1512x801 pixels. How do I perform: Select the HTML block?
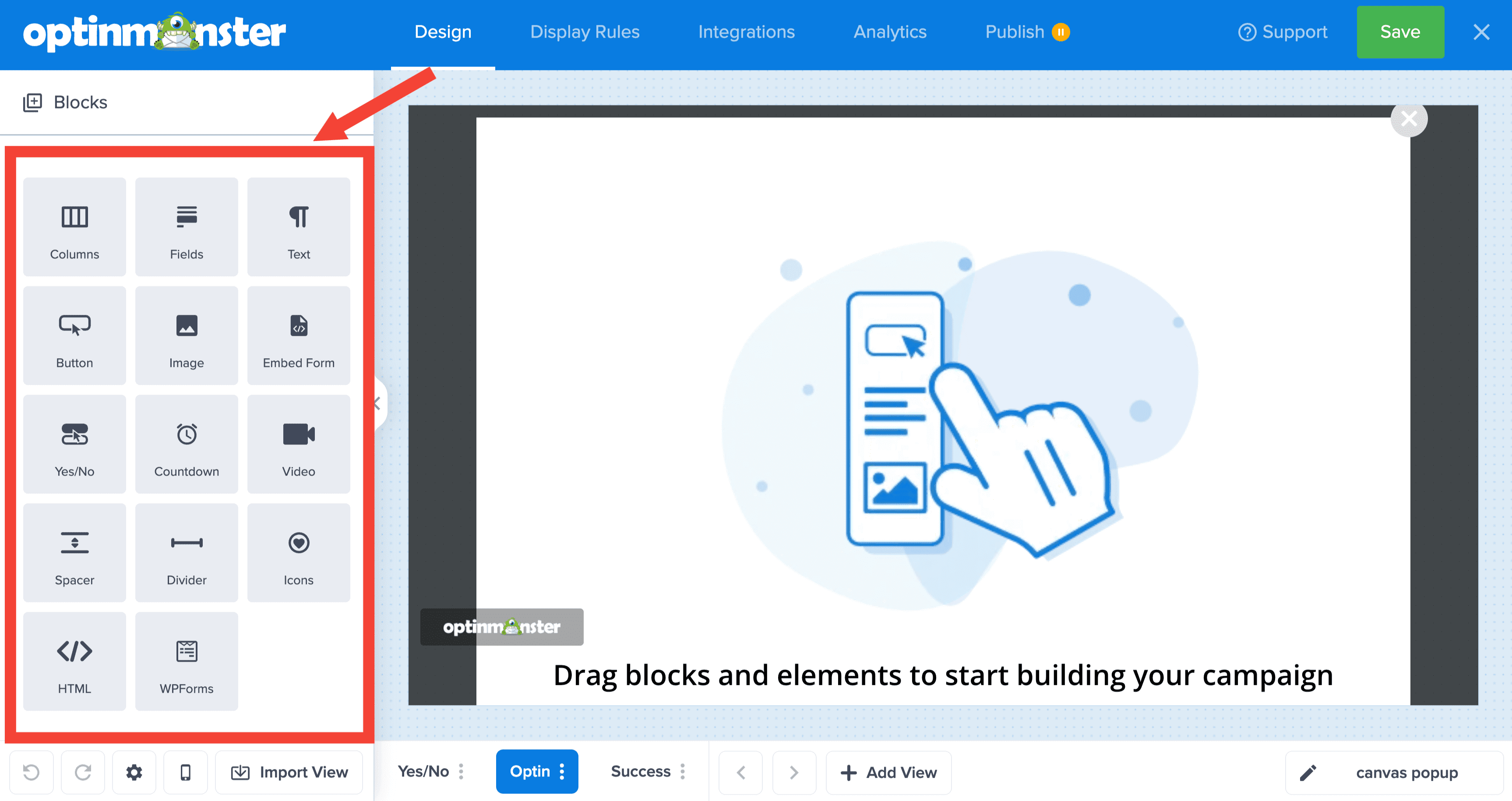74,661
